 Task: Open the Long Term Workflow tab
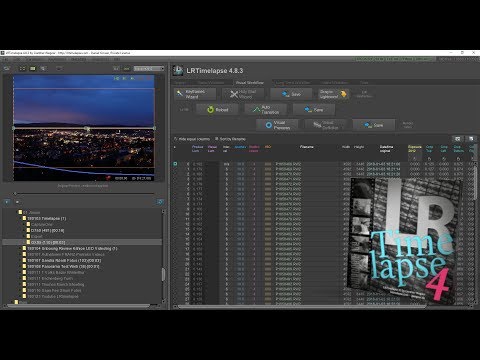(293, 82)
